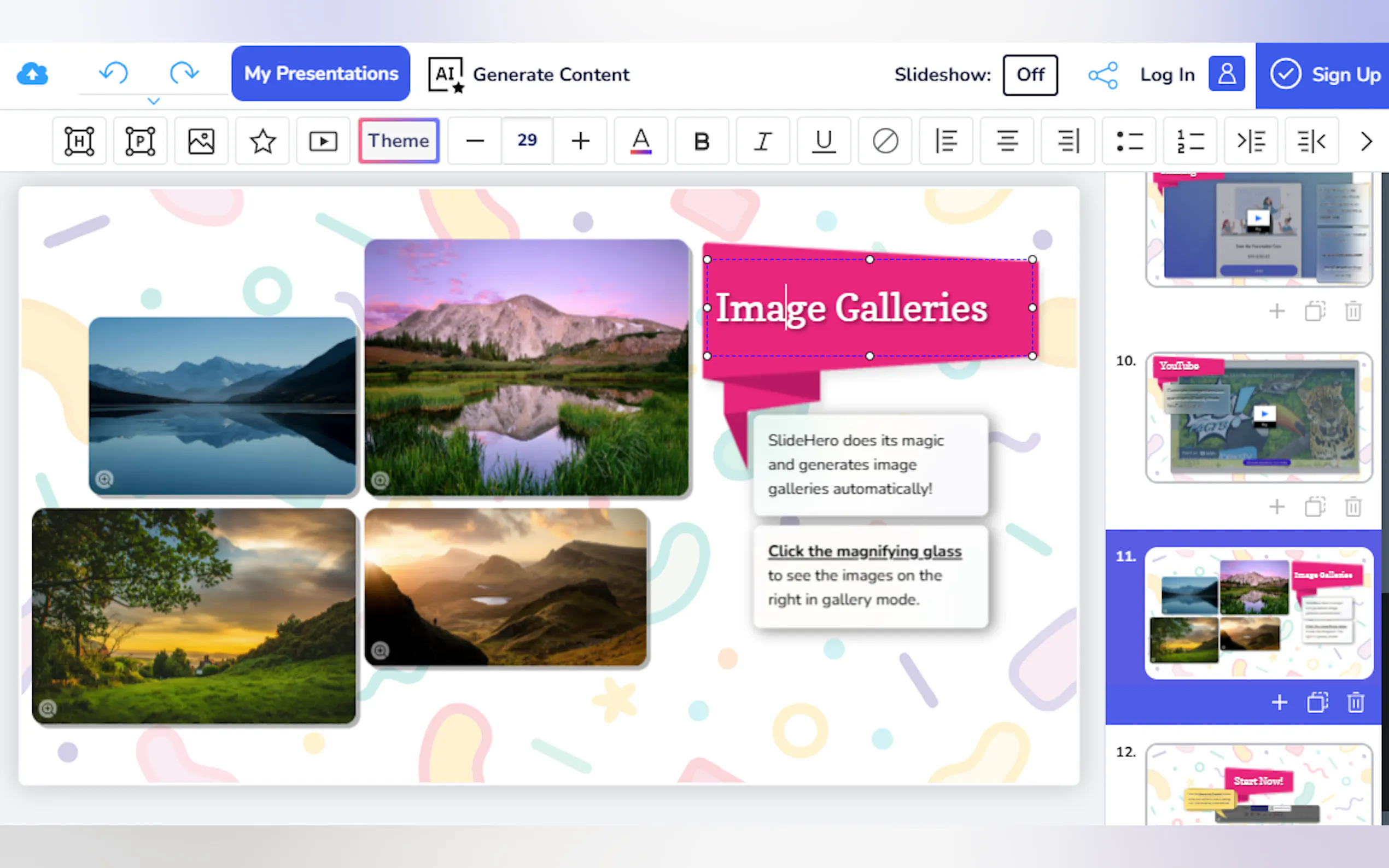Viewport: 1389px width, 868px height.
Task: Click the cloud upload save icon
Action: click(x=32, y=74)
